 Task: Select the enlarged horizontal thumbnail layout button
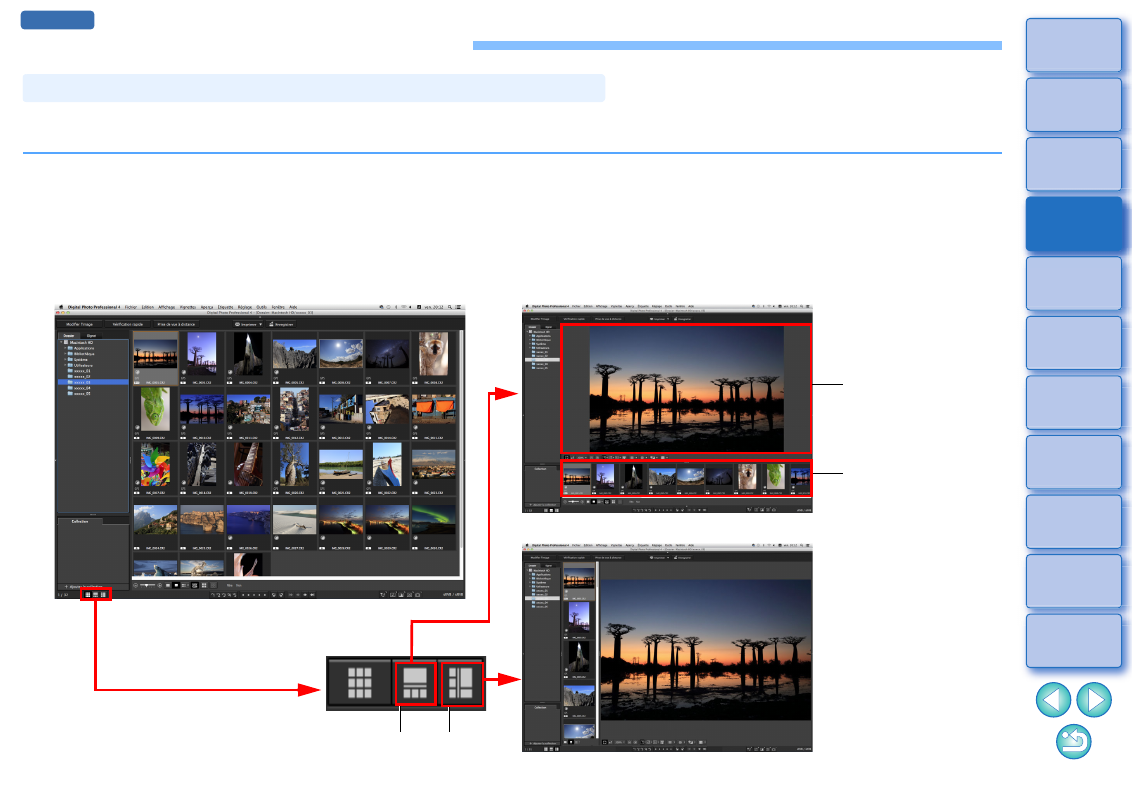(415, 683)
